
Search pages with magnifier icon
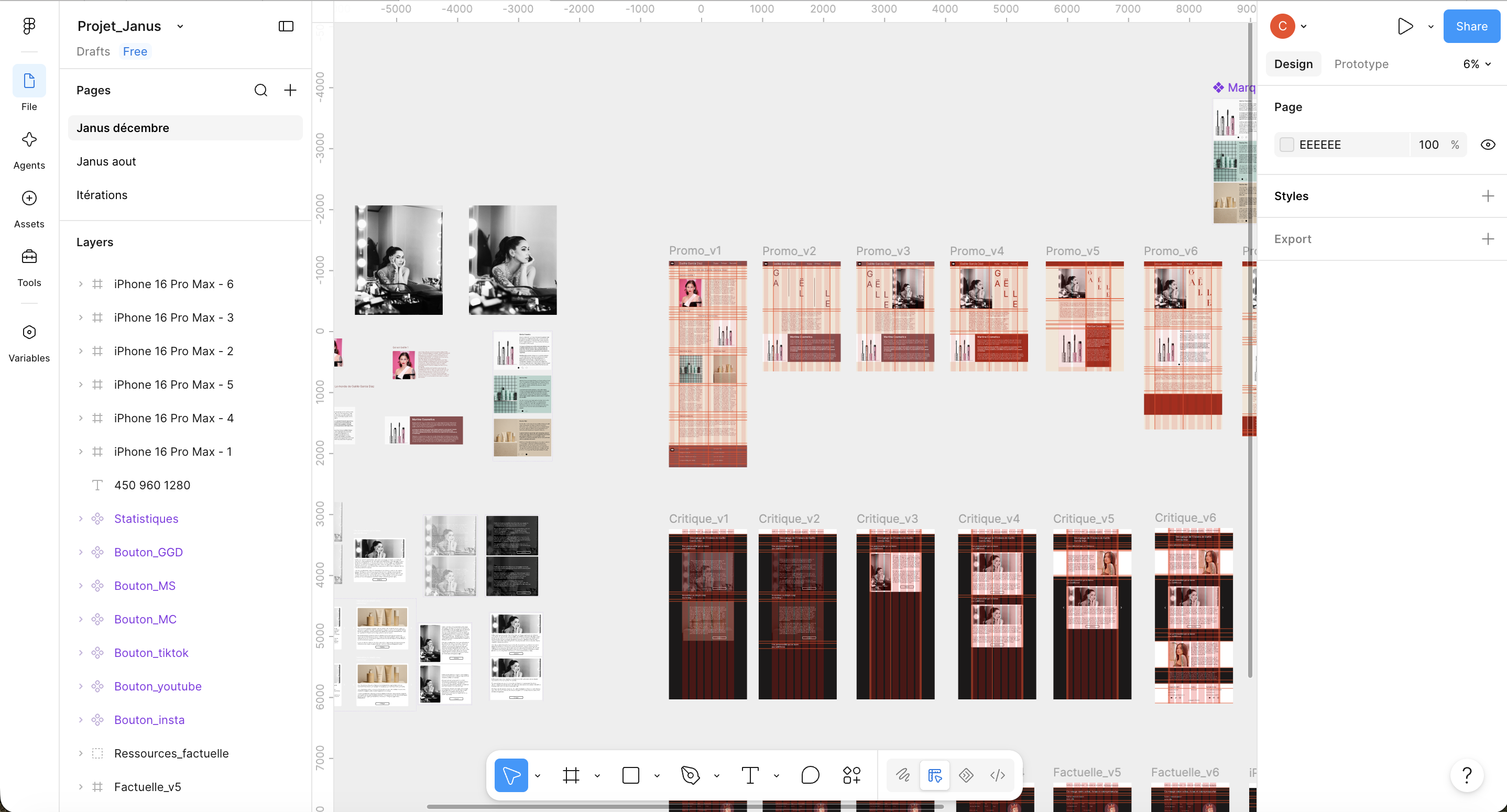(261, 90)
